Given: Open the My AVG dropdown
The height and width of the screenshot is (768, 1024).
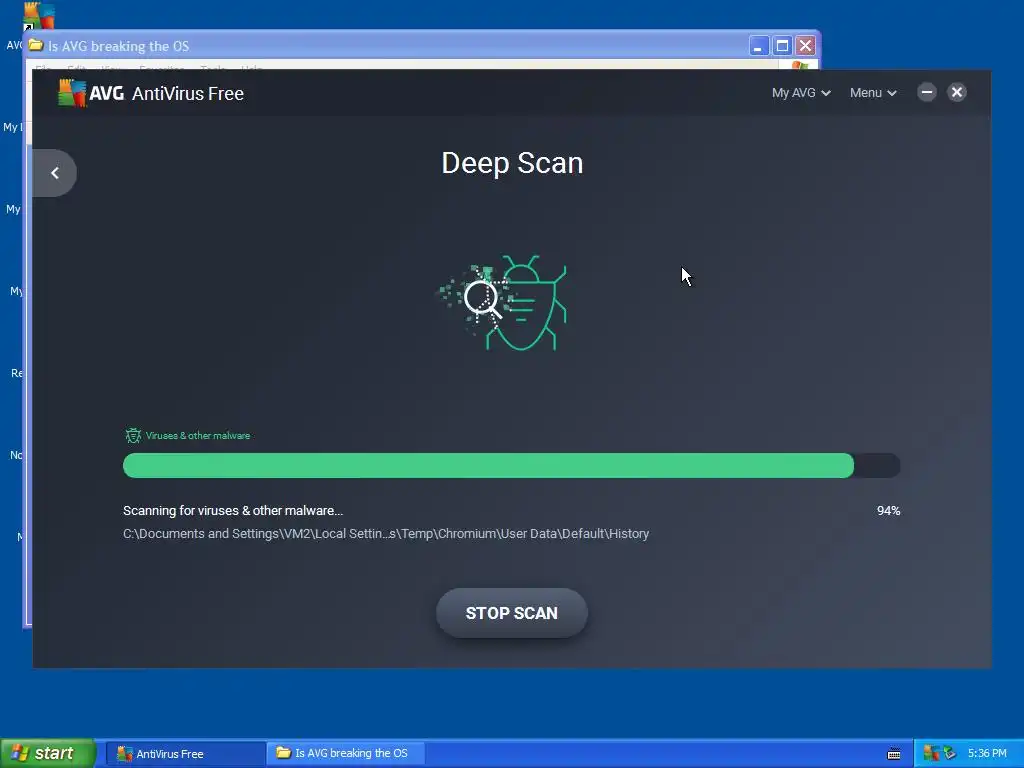Looking at the screenshot, I should pos(801,93).
